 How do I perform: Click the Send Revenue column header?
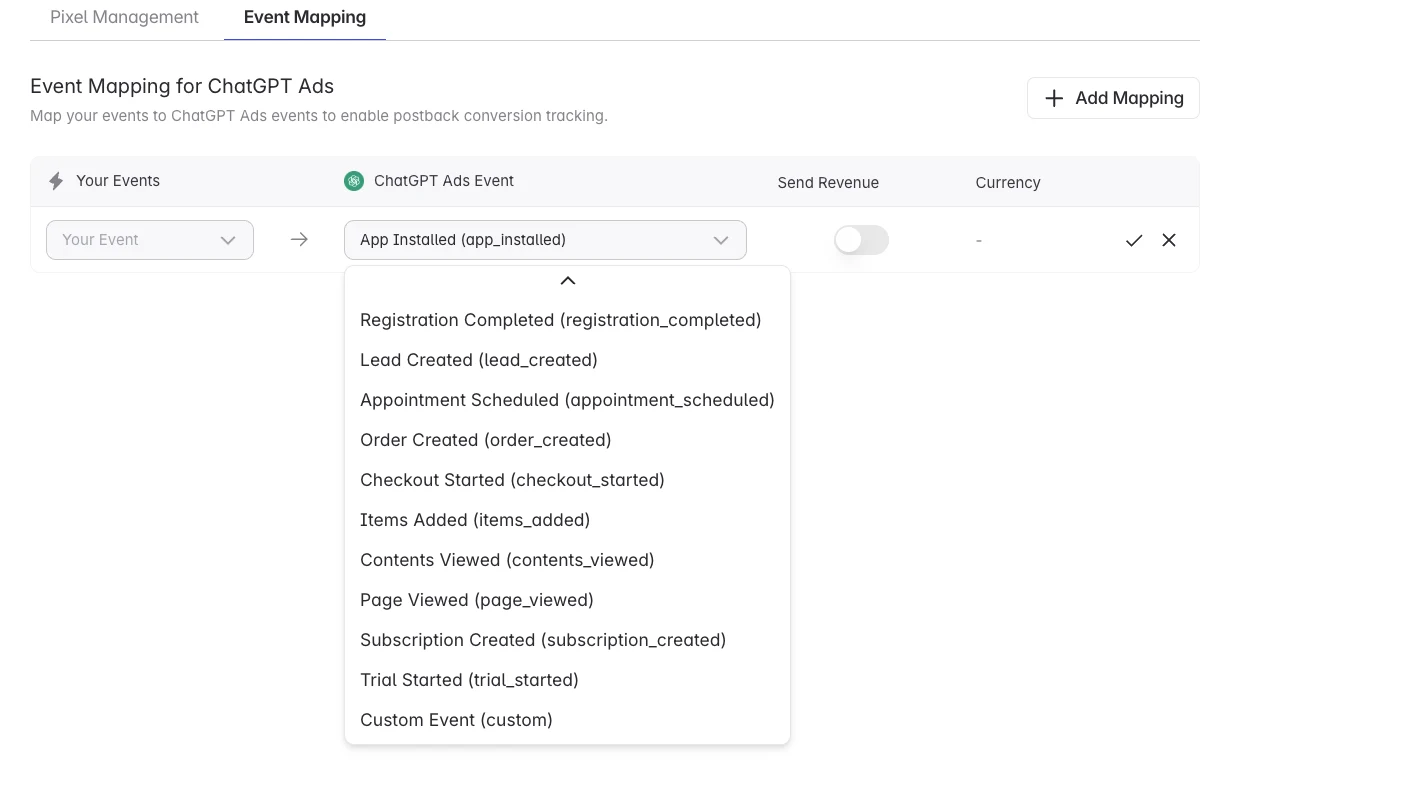tap(828, 183)
